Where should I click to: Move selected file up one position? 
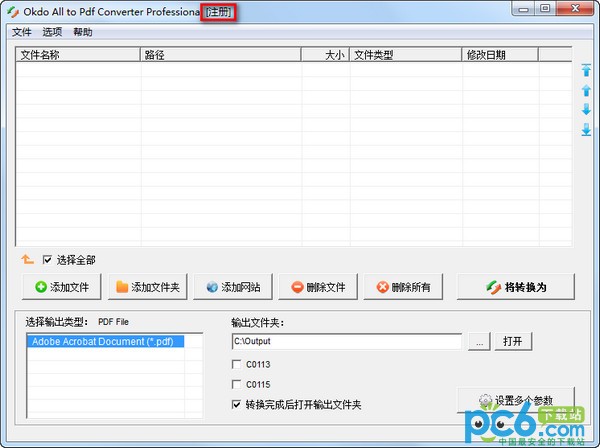(x=586, y=91)
